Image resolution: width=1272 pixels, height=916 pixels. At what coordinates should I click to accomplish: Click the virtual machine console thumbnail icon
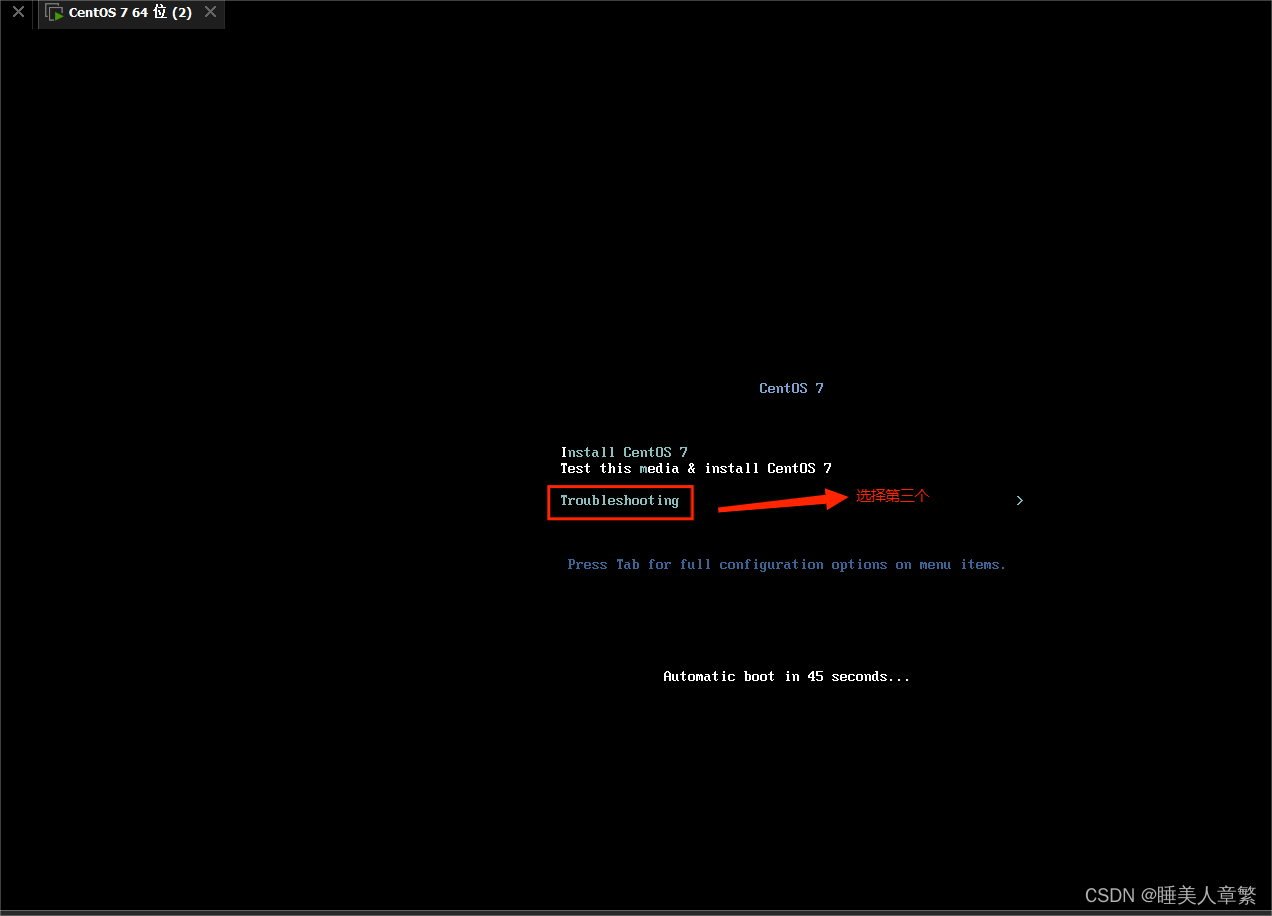tap(55, 13)
